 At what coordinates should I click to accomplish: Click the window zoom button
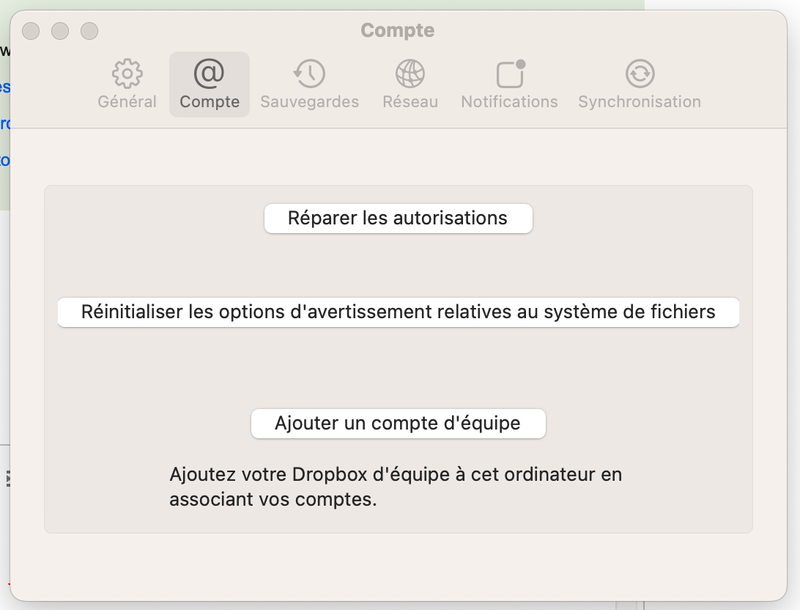pyautogui.click(x=89, y=31)
